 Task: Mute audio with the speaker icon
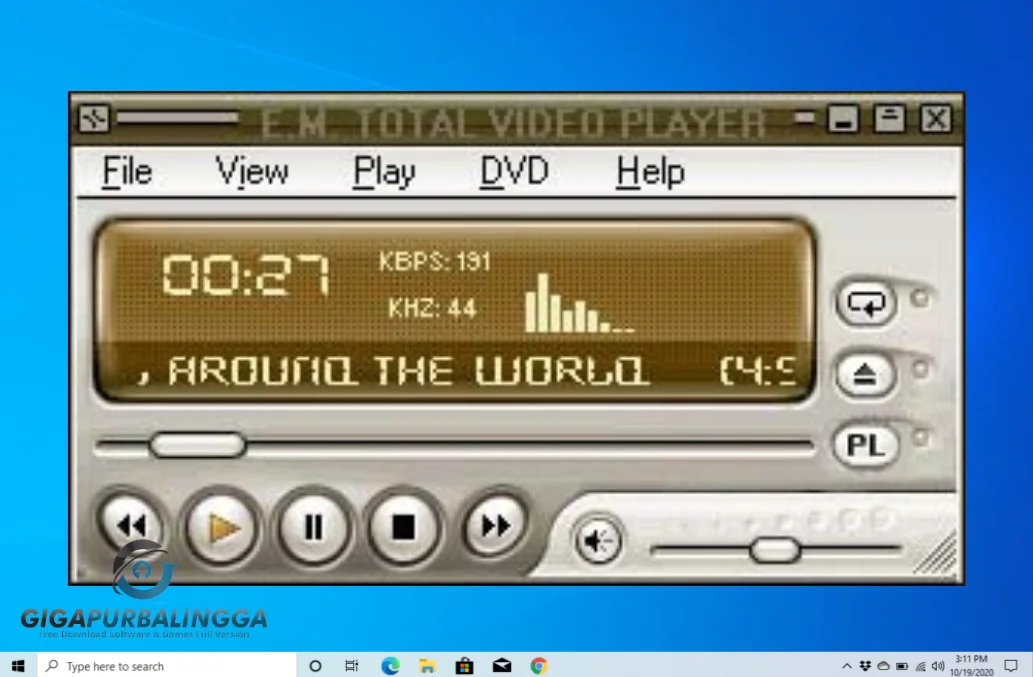tap(597, 541)
